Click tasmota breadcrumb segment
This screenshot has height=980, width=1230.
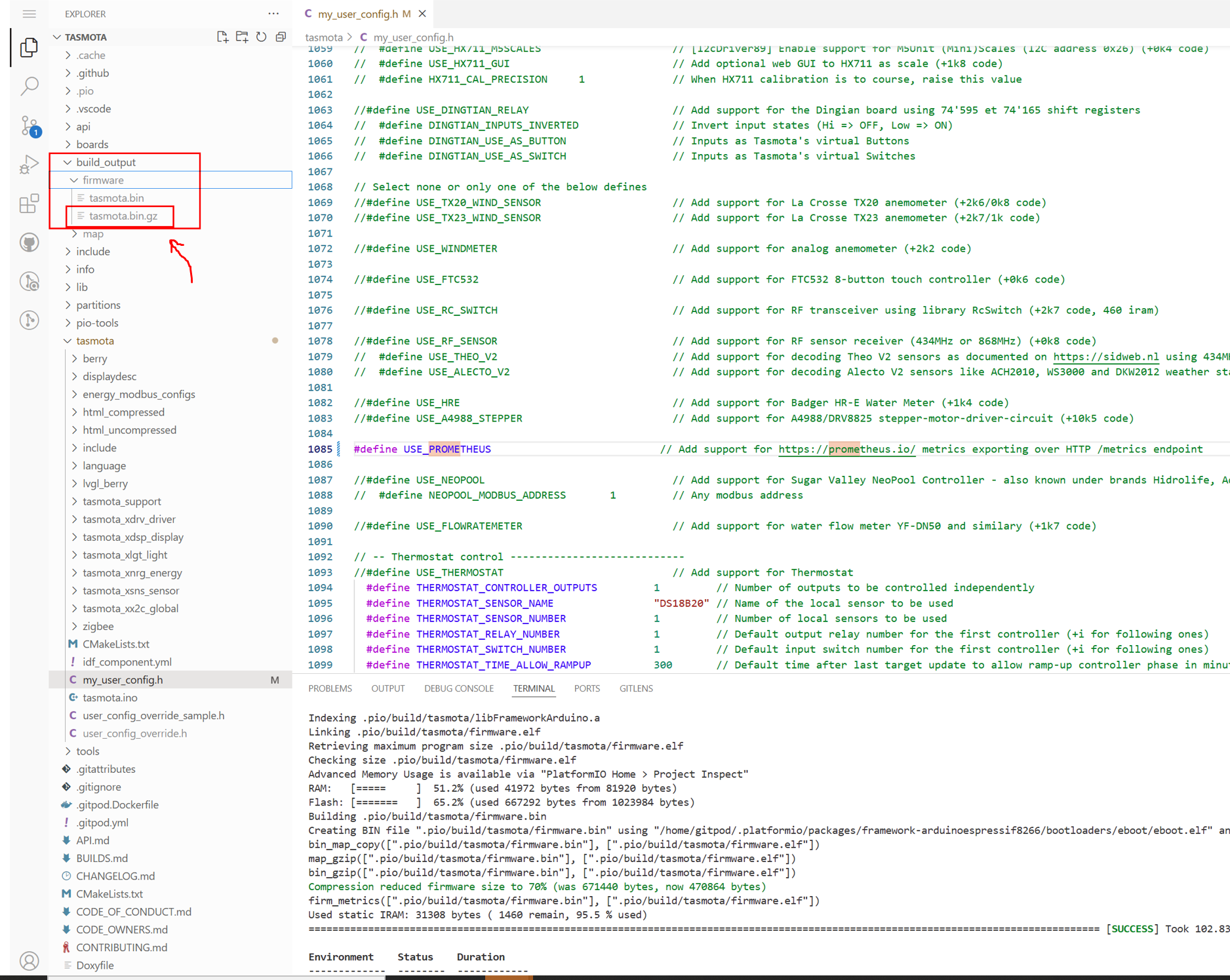click(324, 37)
